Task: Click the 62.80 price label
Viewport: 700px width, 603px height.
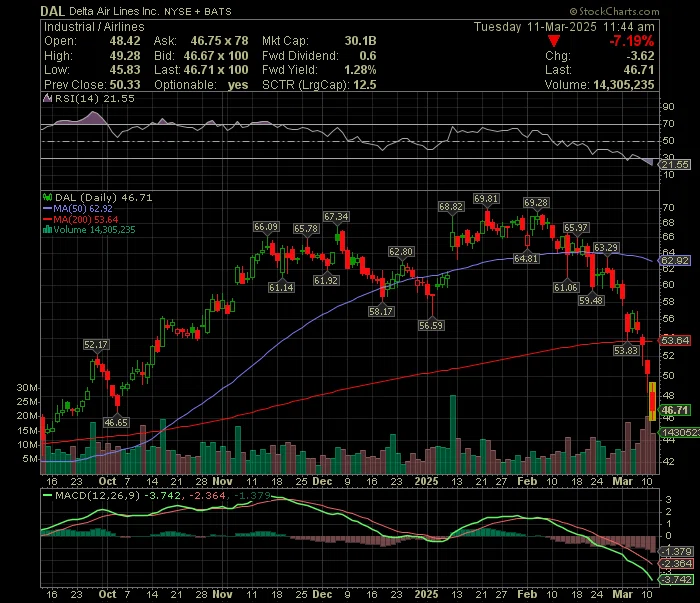Action: click(401, 252)
